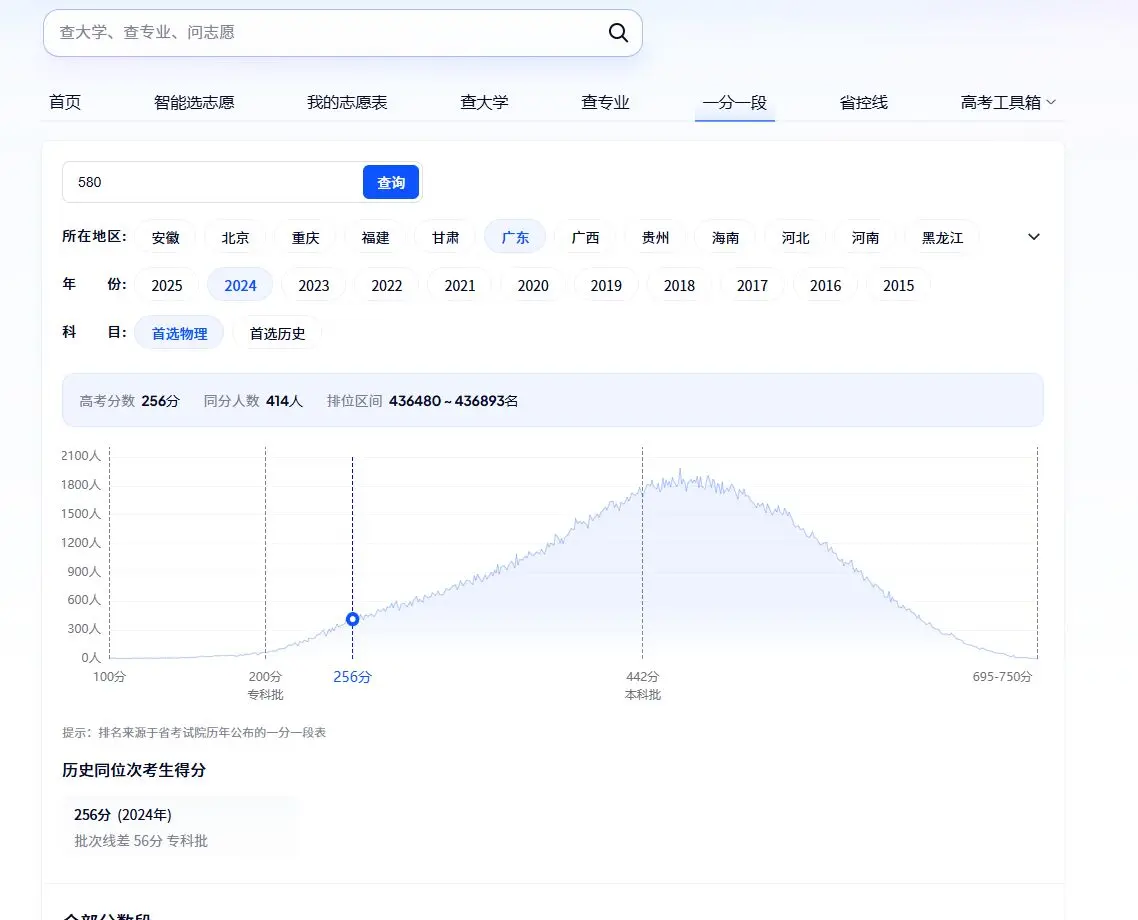This screenshot has height=920, width=1138.
Task: Choose year 2015 filter
Action: pos(898,286)
